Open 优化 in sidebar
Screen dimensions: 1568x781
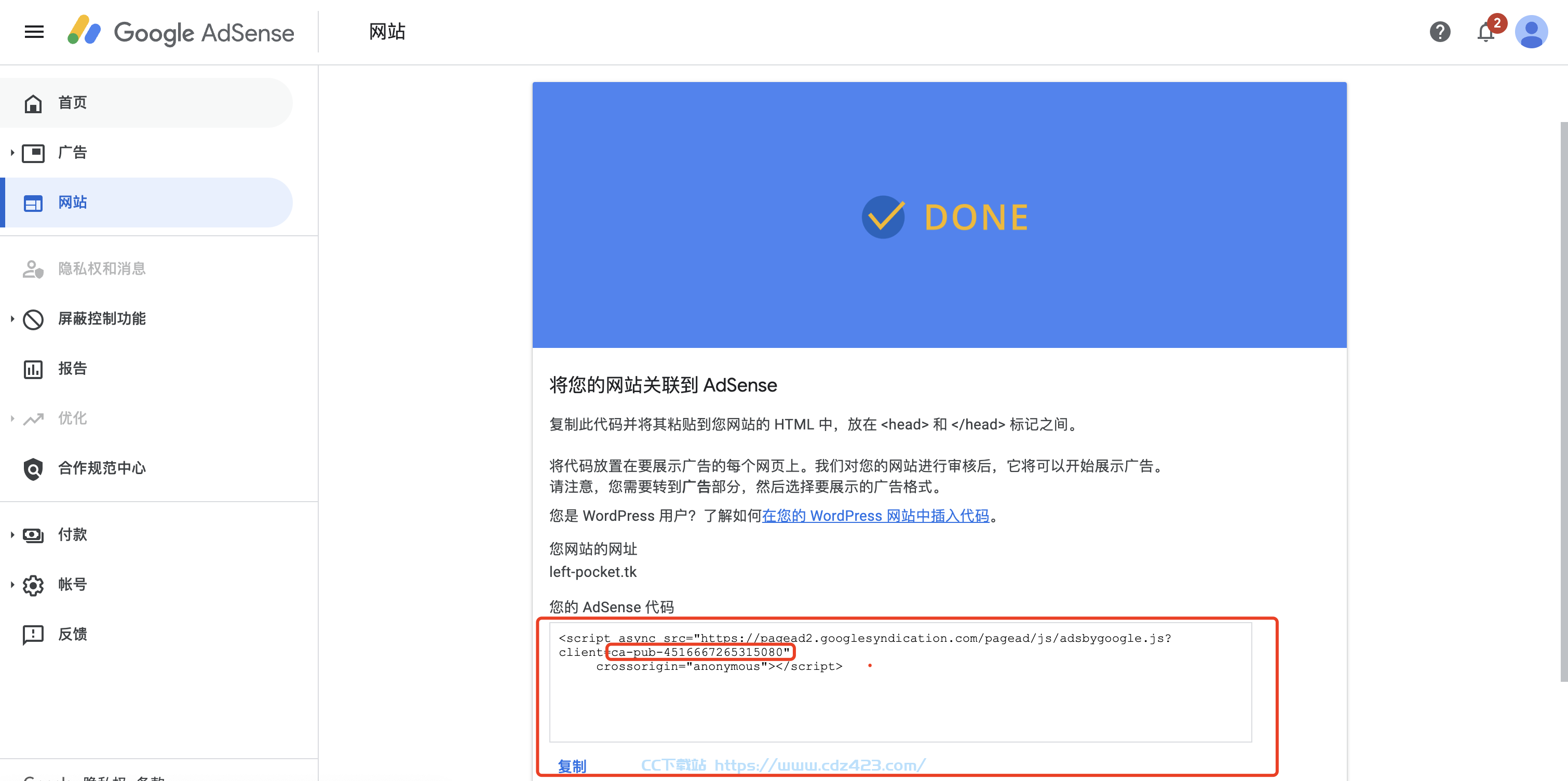click(146, 419)
